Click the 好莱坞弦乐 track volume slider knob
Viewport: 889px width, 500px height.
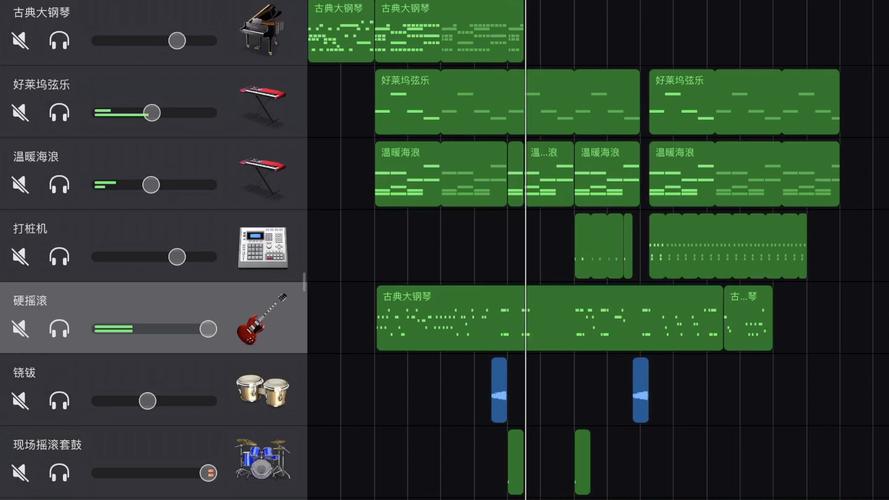[152, 113]
